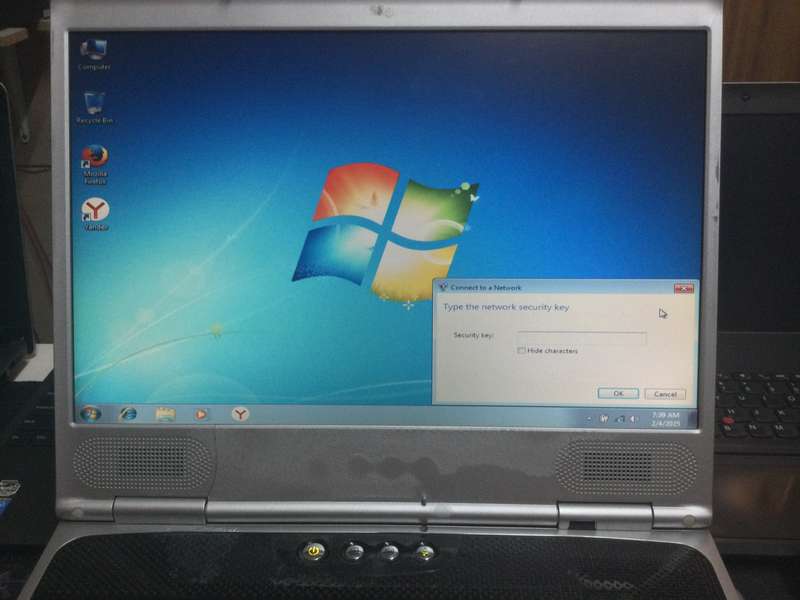Select the Computer desktop icon
Screen dimensions: 800x600
tap(94, 55)
